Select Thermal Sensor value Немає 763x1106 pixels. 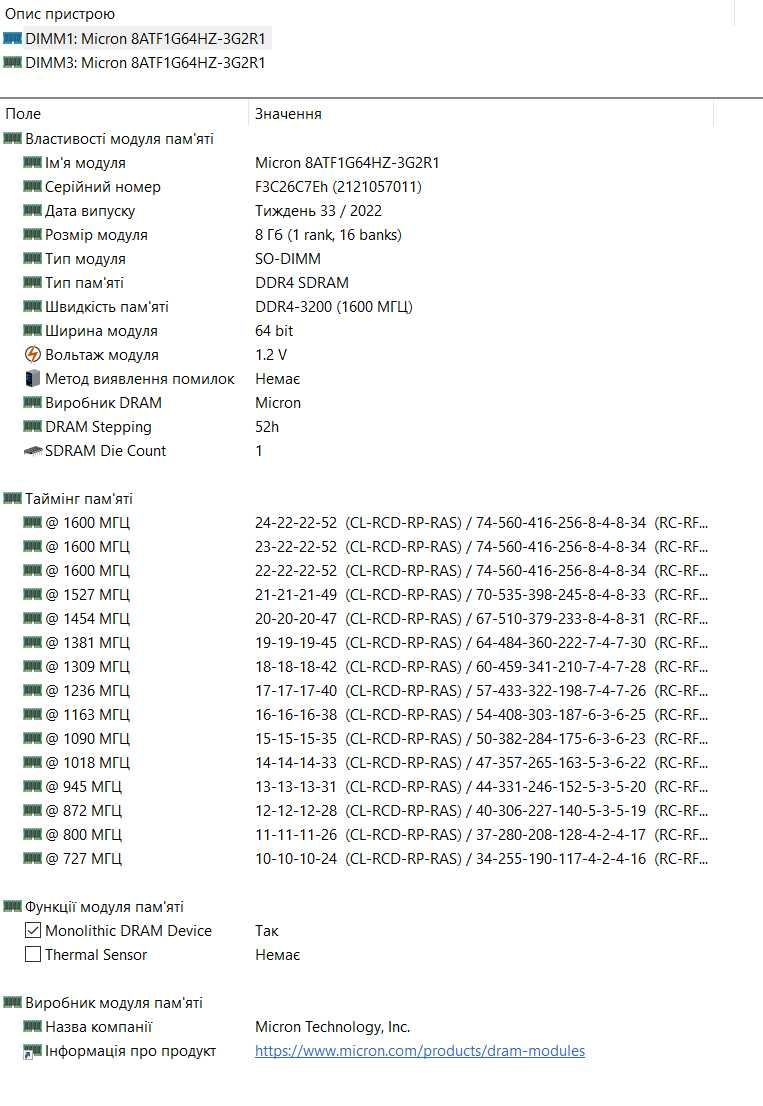tap(277, 954)
